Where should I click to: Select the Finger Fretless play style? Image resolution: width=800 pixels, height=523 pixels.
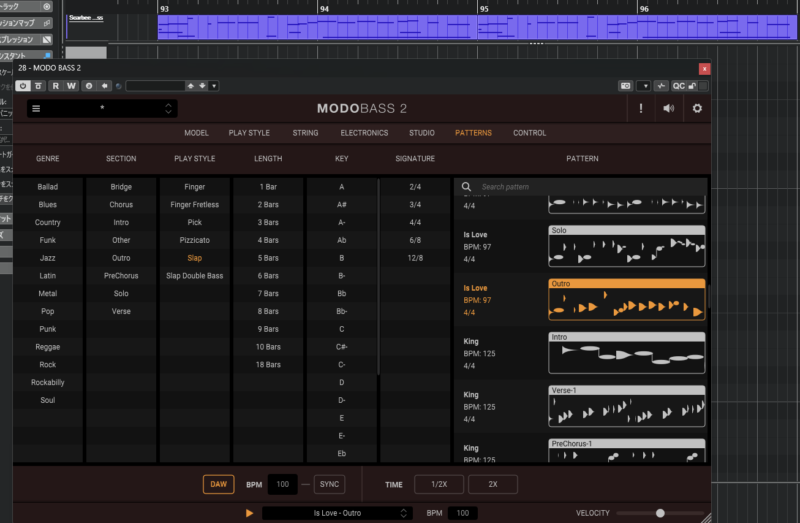point(194,205)
